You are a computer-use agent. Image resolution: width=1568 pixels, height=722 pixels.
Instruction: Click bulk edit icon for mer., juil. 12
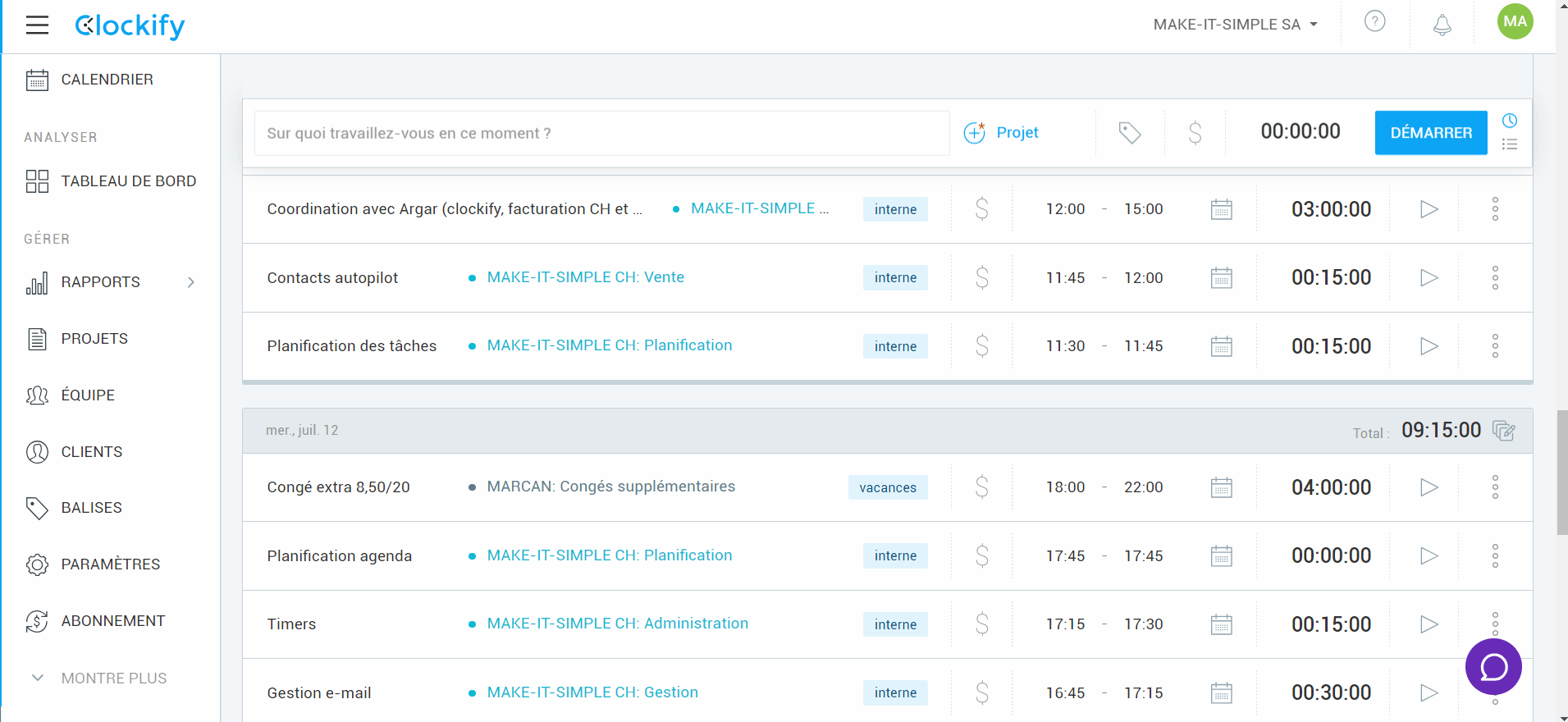pos(1503,431)
